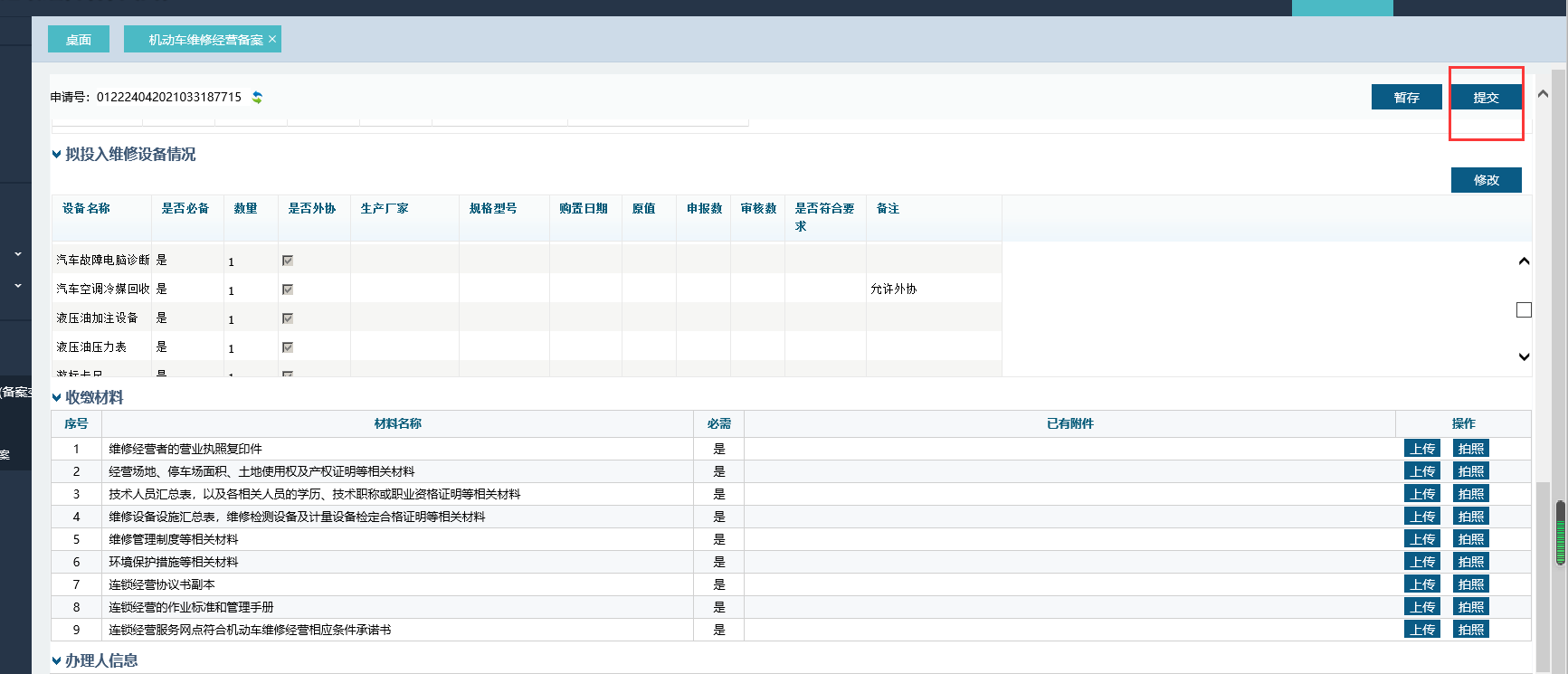The image size is (1568, 674).
Task: Expand the 办理人信息 section
Action: tap(57, 661)
